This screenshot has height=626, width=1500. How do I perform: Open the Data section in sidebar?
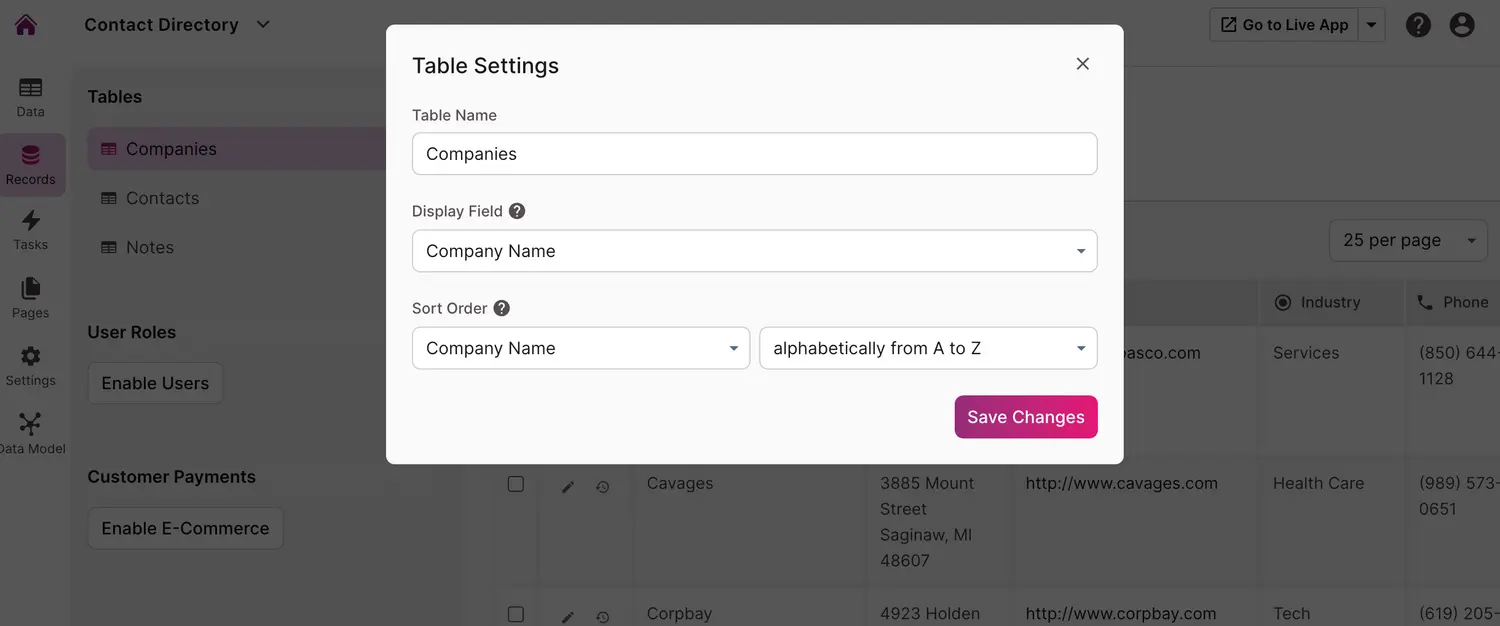click(x=31, y=97)
